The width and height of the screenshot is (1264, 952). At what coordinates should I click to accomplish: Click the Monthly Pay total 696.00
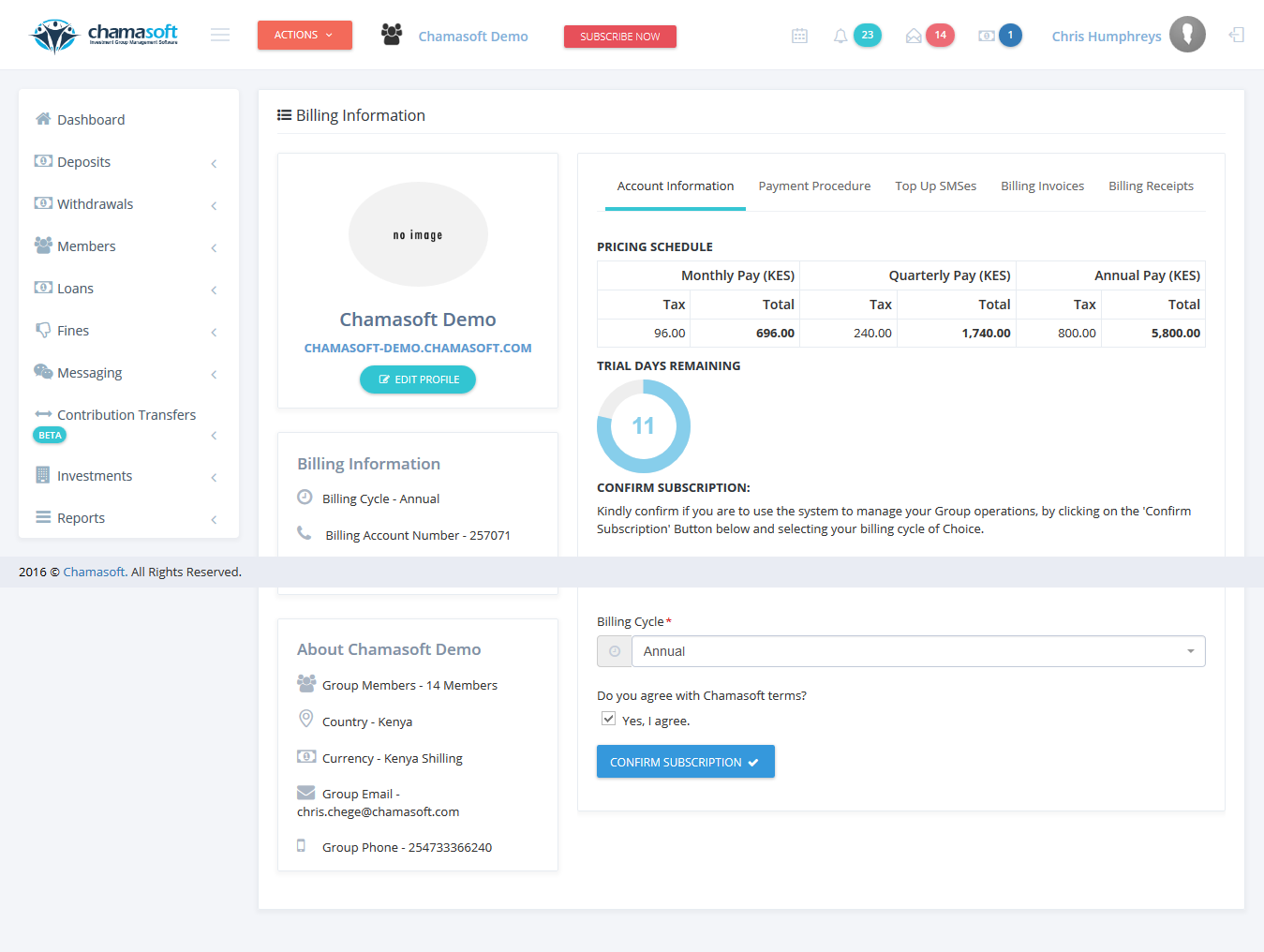pos(775,333)
